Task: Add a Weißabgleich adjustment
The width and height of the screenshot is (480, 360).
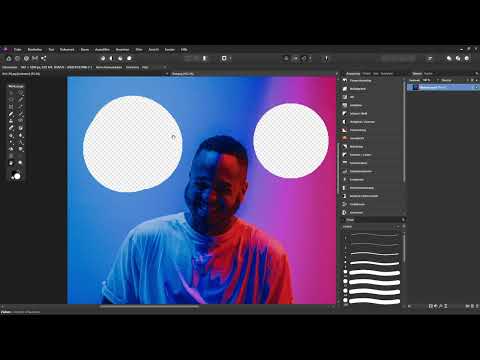Action: pyautogui.click(x=357, y=89)
